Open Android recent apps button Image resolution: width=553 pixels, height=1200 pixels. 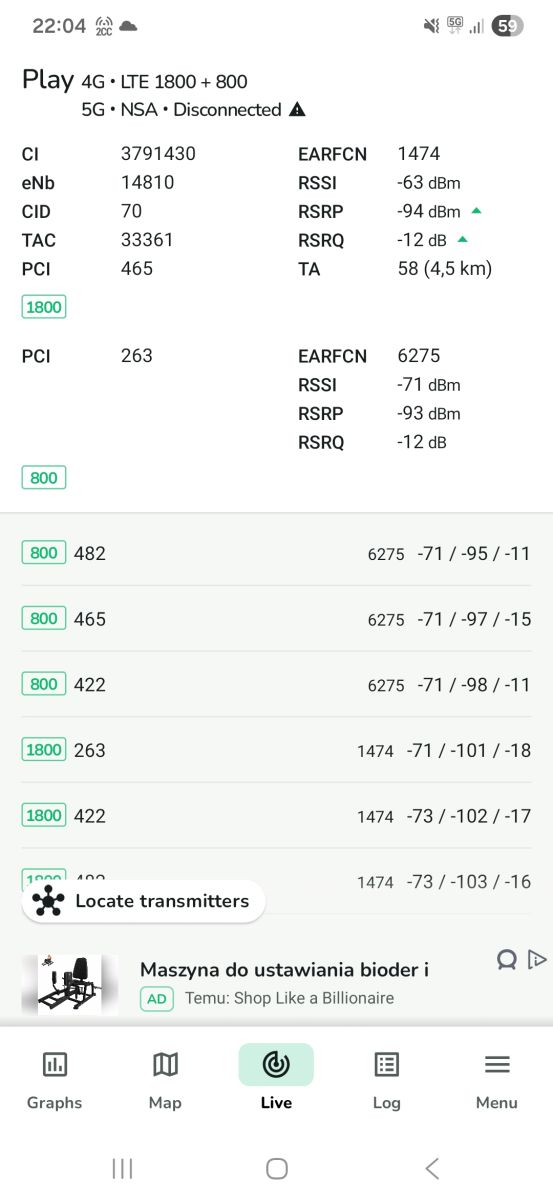click(x=123, y=1168)
